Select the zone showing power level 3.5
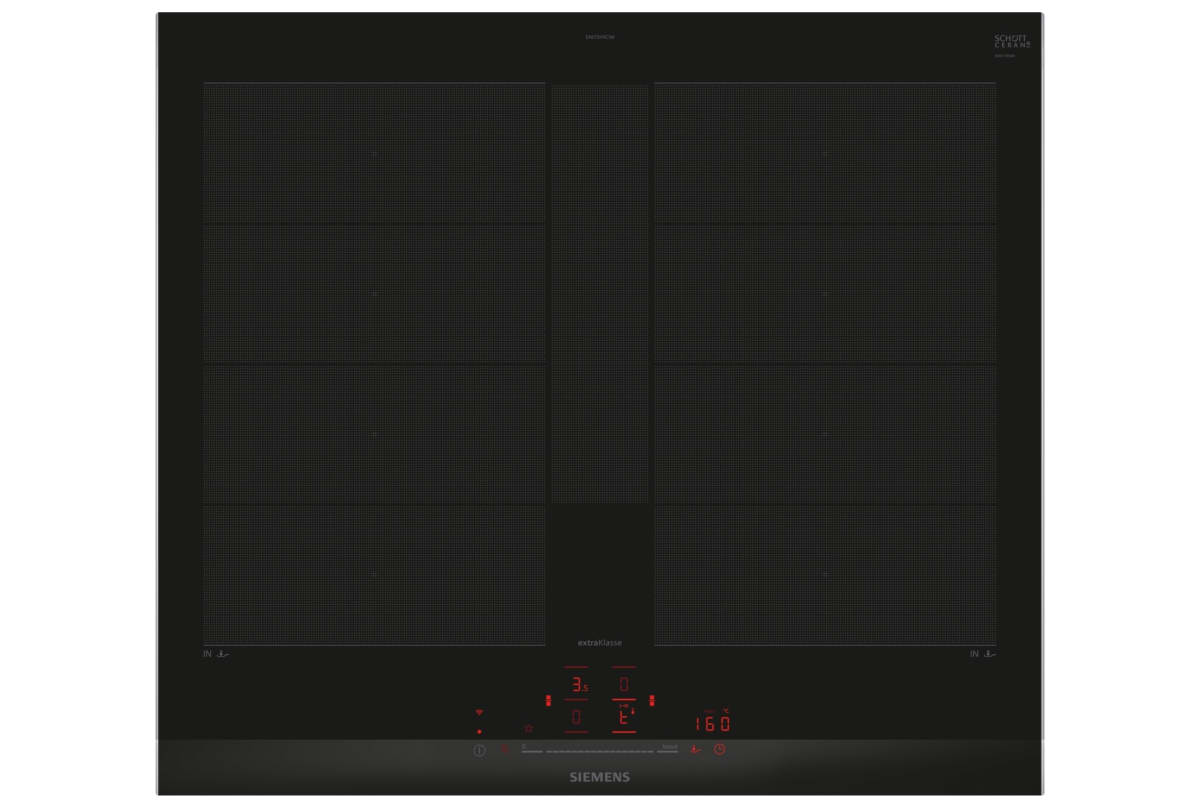The image size is (1200, 808). [x=579, y=684]
